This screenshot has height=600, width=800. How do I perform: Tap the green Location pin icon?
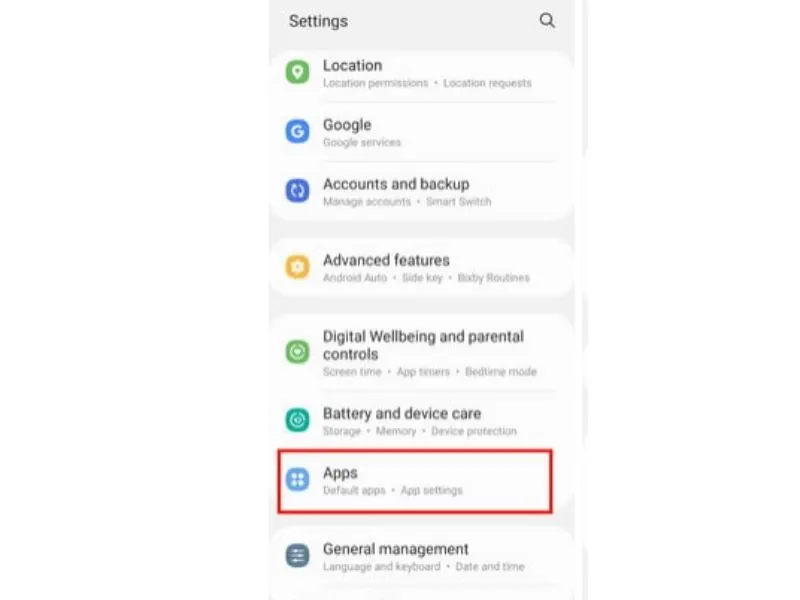pos(297,72)
